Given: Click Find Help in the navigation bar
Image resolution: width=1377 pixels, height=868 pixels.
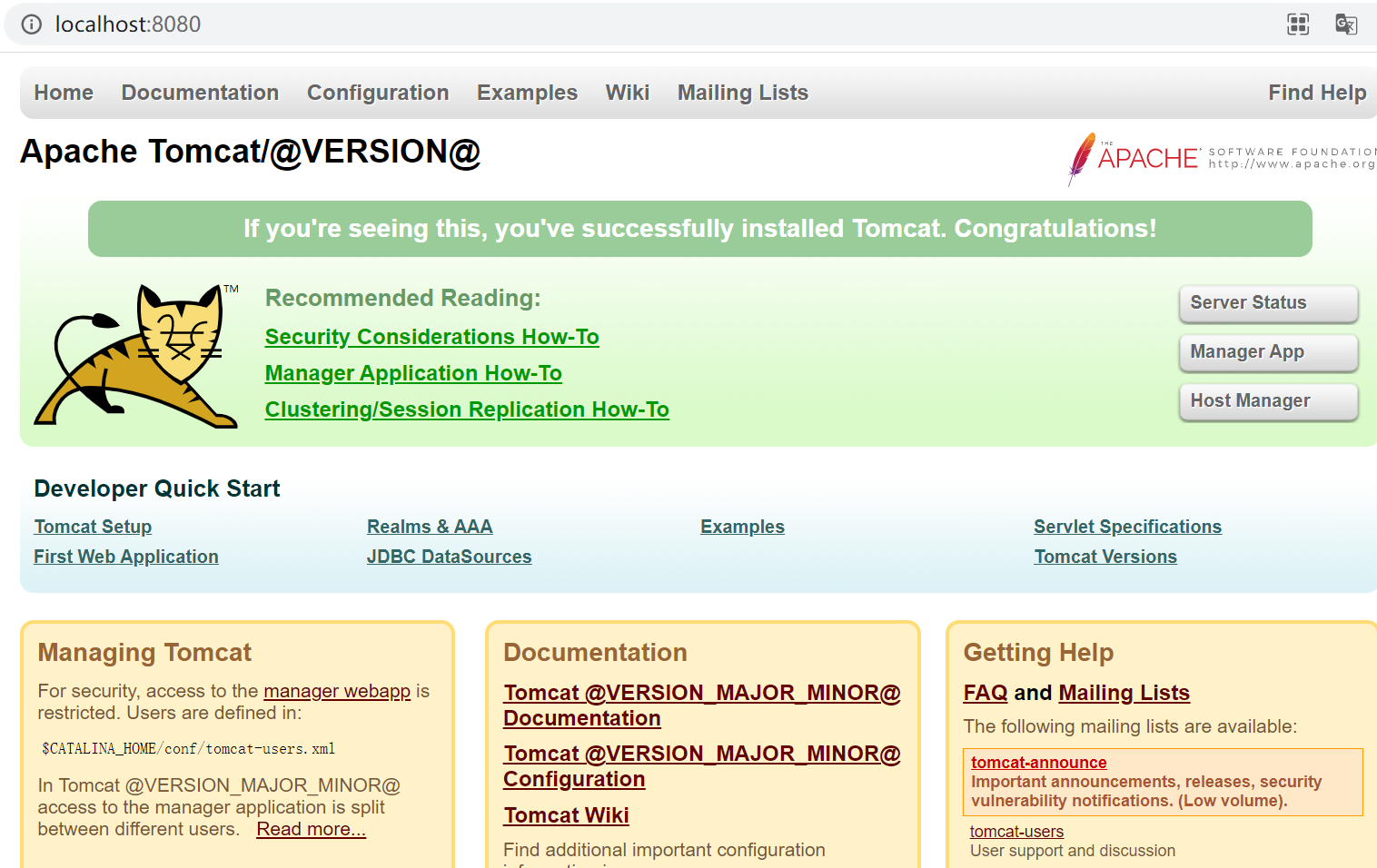Looking at the screenshot, I should [1317, 93].
